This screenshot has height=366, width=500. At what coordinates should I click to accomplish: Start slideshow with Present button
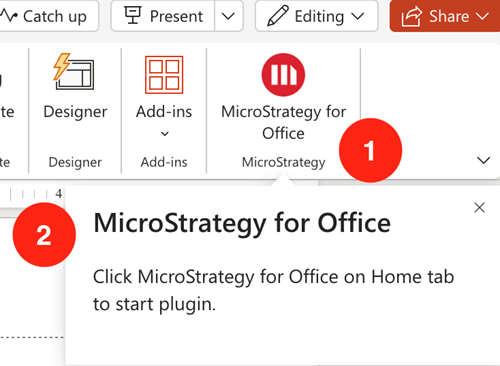point(163,16)
